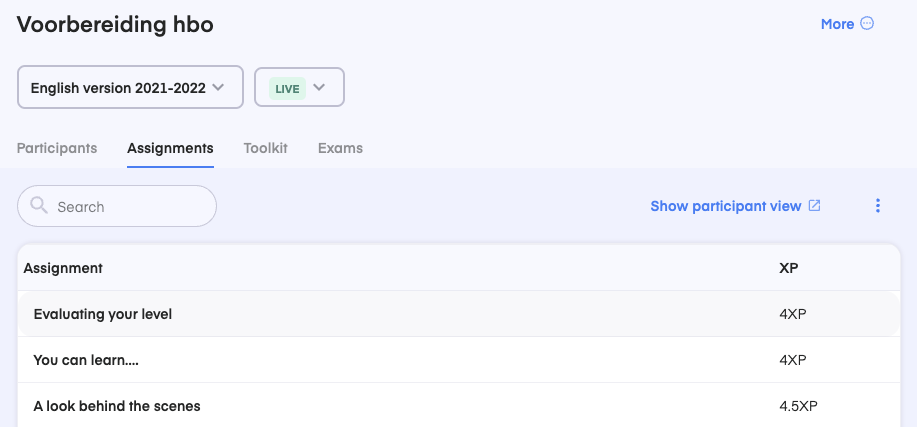The height and width of the screenshot is (427, 917).
Task: Click the chevron next to LIVE badge
Action: point(320,87)
